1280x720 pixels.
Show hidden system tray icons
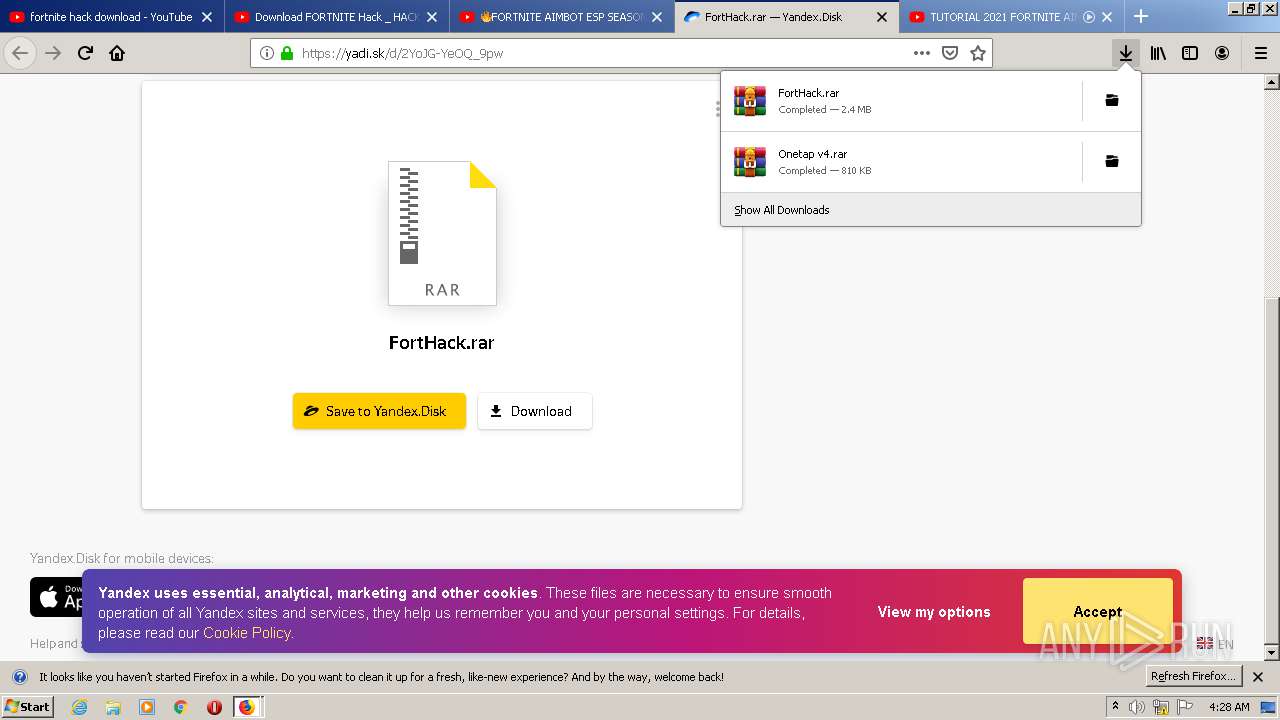pyautogui.click(x=1115, y=706)
